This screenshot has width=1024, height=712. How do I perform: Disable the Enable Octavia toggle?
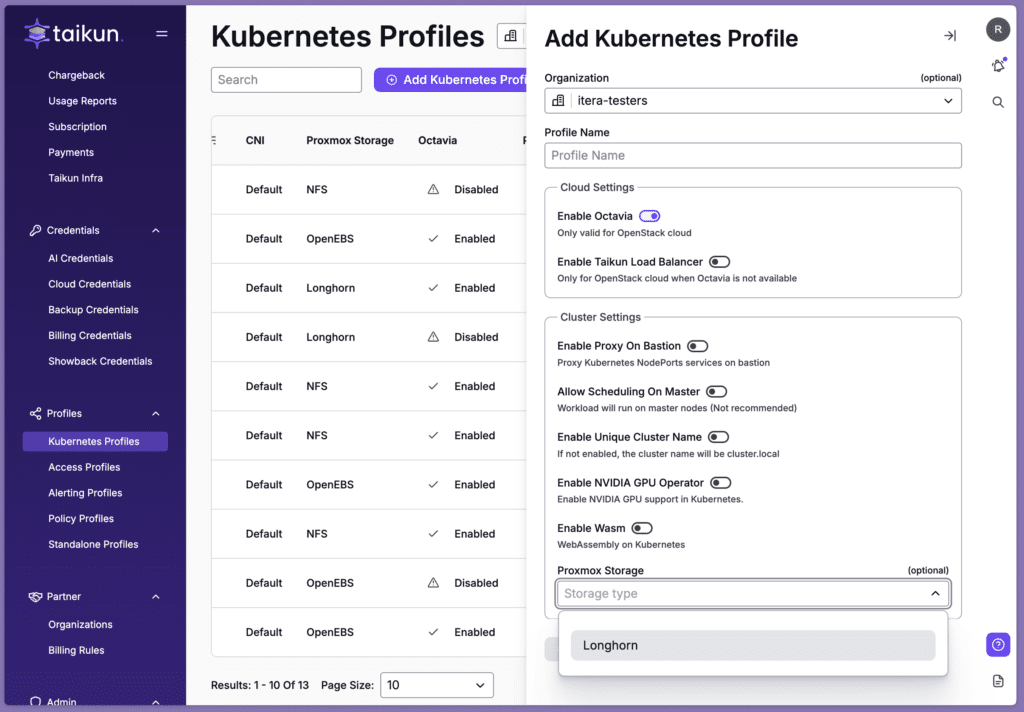[649, 216]
